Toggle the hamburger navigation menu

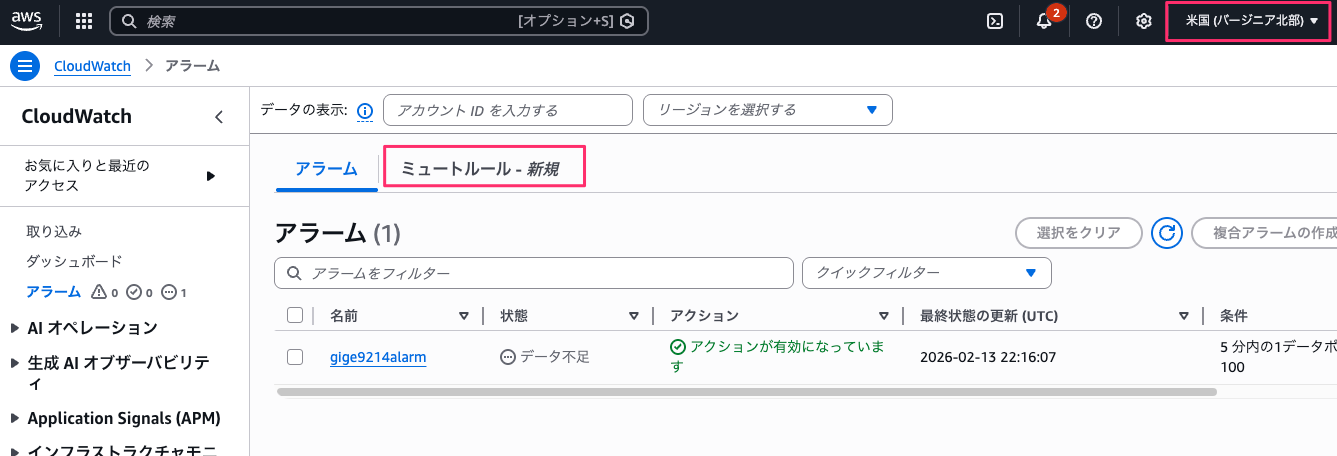(25, 66)
